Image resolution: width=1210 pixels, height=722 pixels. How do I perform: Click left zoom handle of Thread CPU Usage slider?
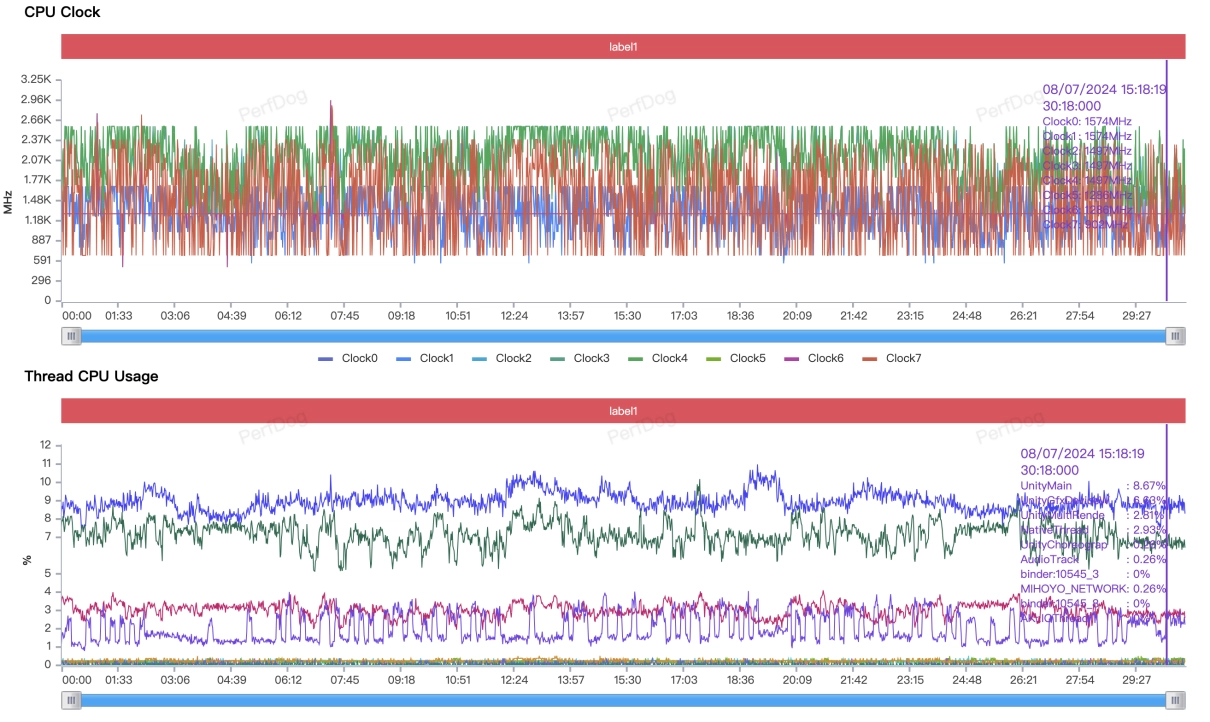tap(71, 701)
